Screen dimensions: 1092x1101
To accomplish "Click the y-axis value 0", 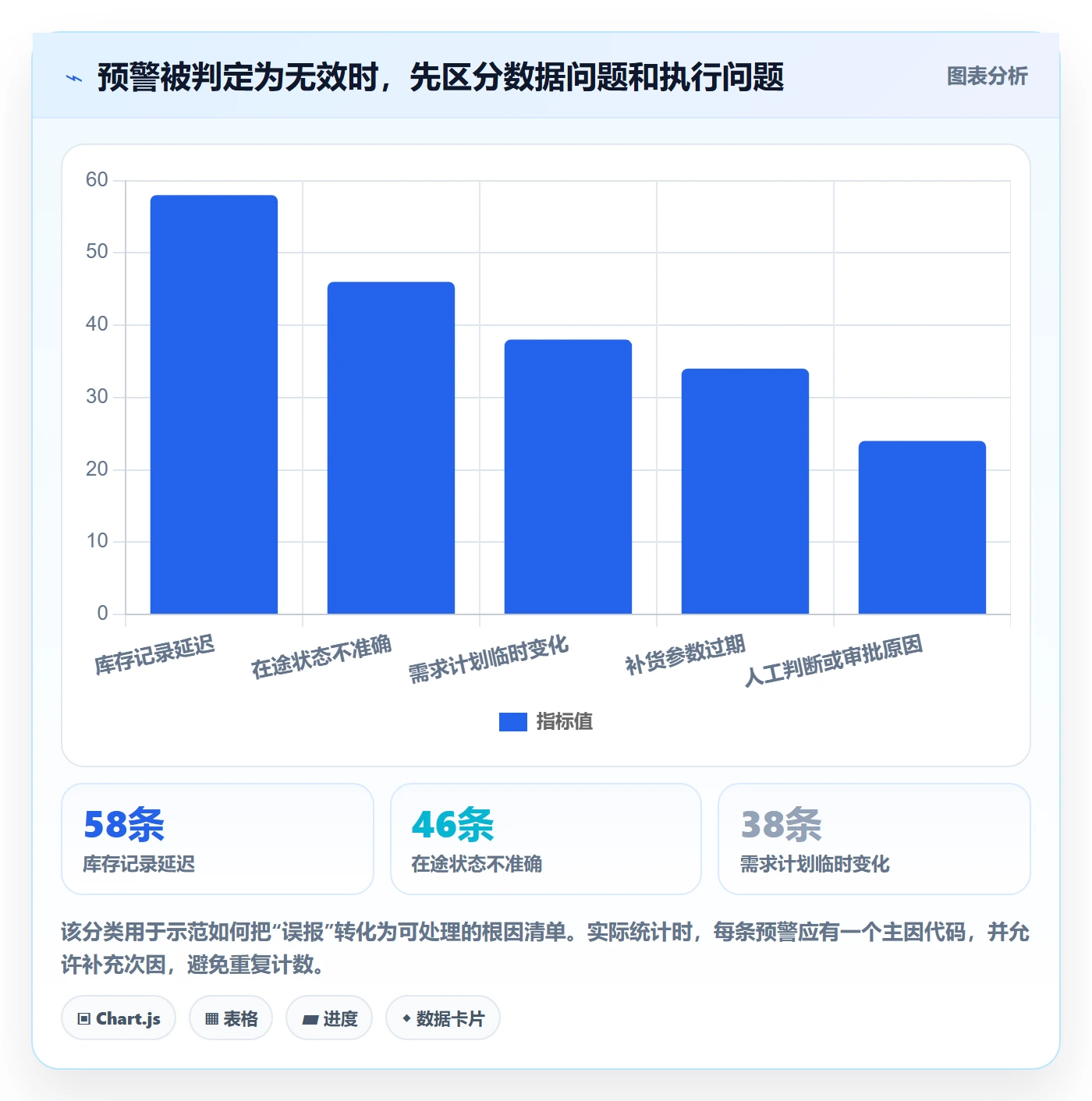I will (102, 613).
